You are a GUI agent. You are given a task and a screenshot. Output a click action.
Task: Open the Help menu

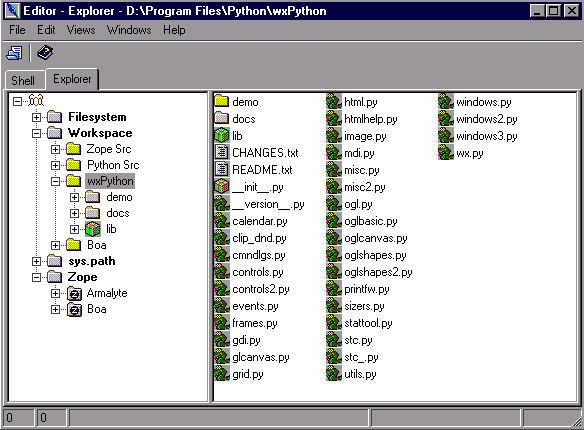pos(174,30)
